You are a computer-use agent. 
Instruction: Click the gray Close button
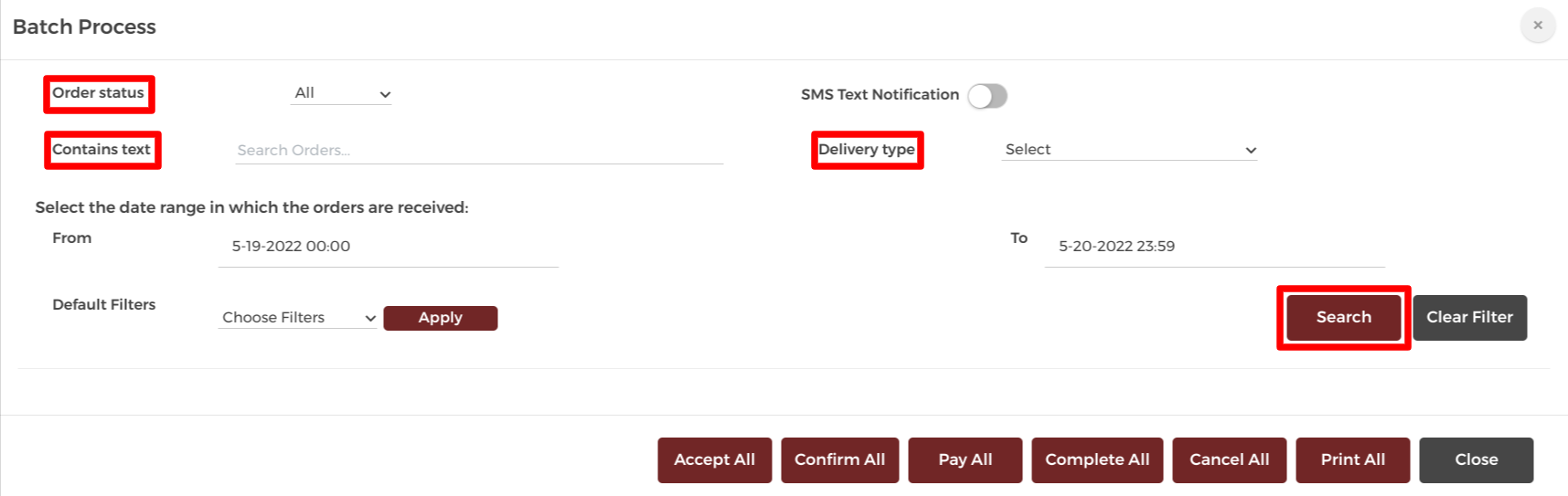click(1477, 460)
